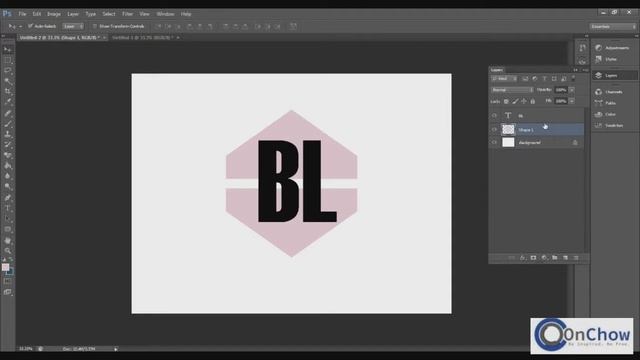Open the Layer menu
Screen dimensions: 640x360
(x=73, y=14)
